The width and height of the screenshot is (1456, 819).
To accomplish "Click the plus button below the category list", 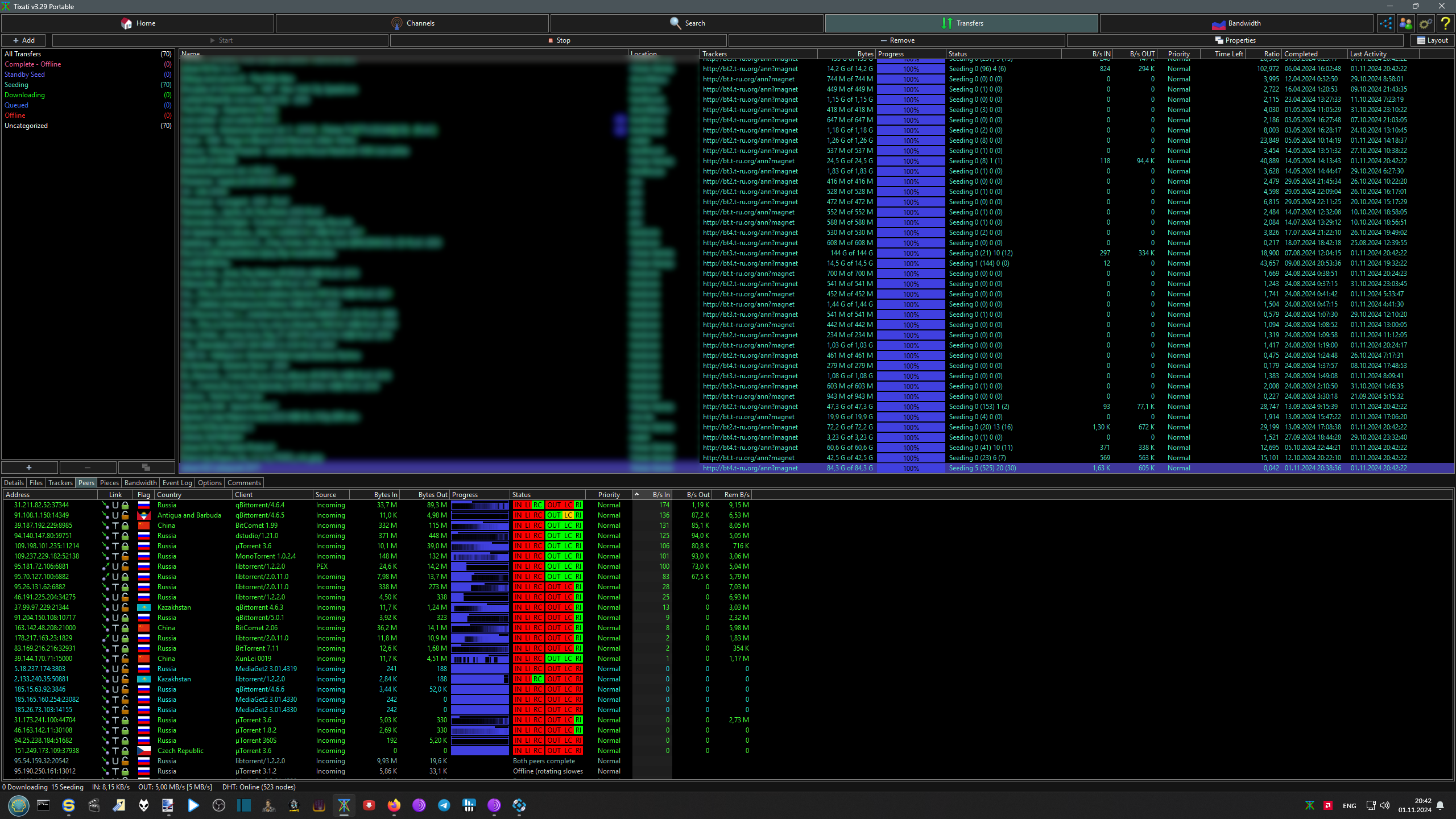I will tap(29, 468).
